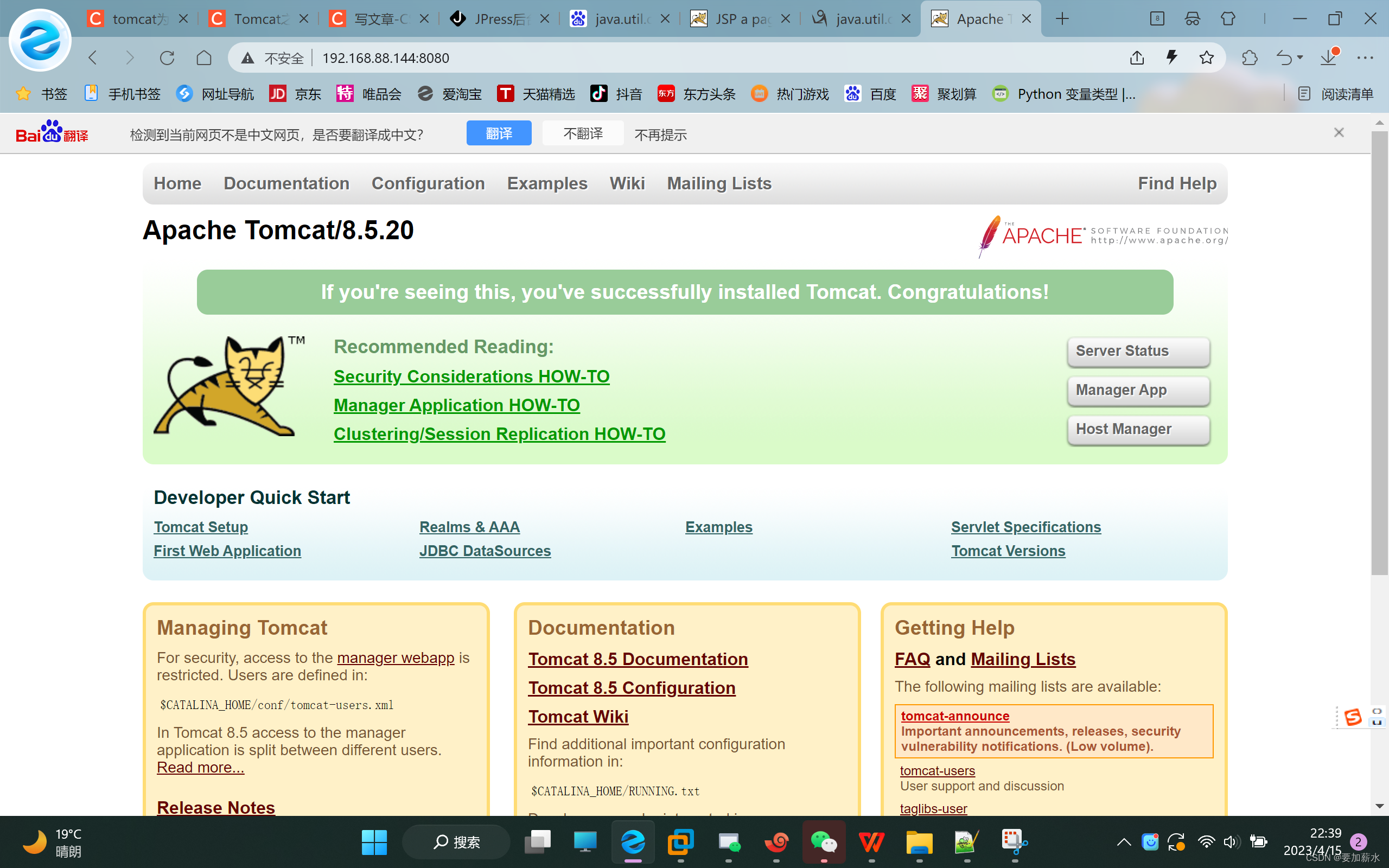Click the Manager App button
The width and height of the screenshot is (1389, 868).
pyautogui.click(x=1138, y=390)
